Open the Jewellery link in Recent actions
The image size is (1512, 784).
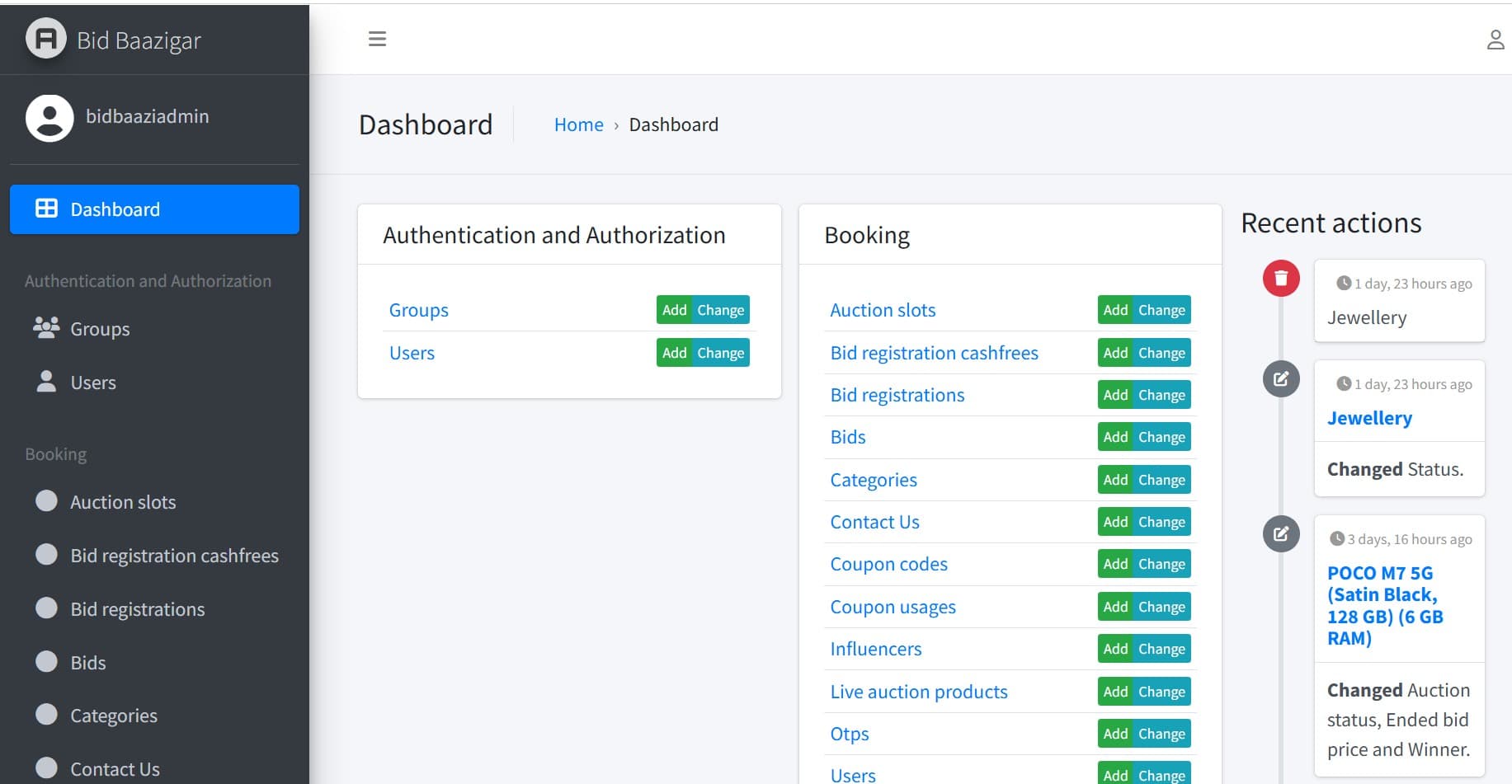click(1369, 418)
